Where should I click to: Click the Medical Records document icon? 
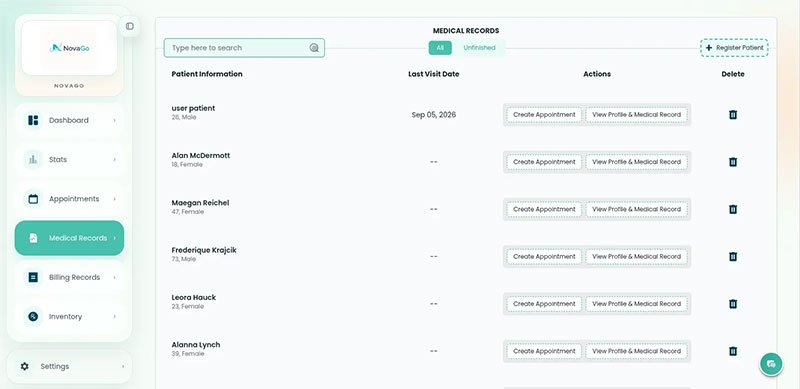click(x=33, y=238)
